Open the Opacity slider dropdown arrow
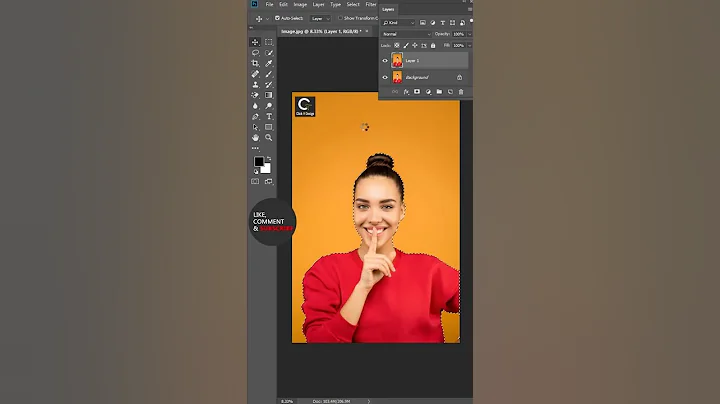 pos(469,34)
